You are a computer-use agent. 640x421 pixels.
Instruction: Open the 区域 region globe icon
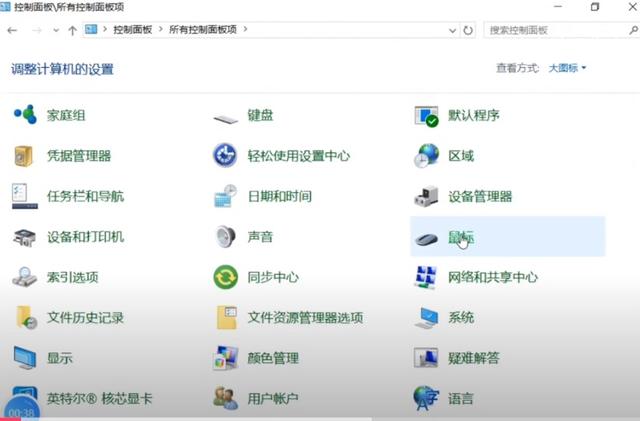click(426, 155)
